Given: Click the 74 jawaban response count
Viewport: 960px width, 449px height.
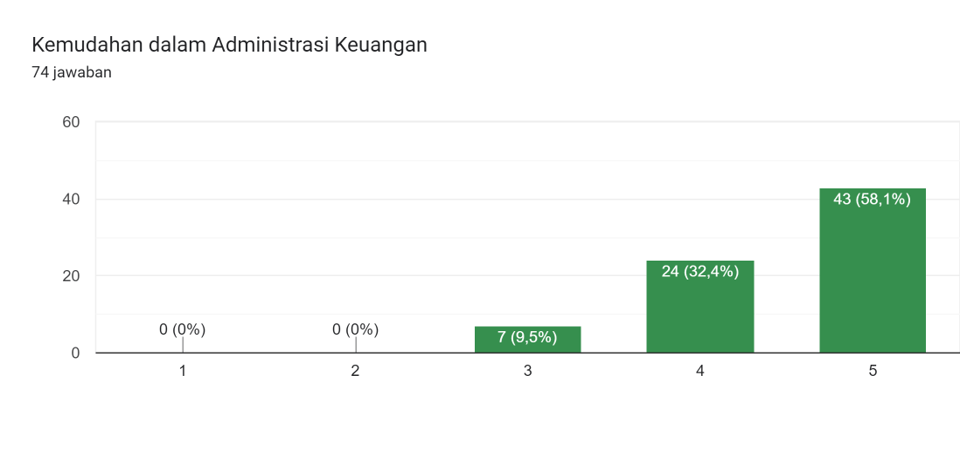Looking at the screenshot, I should coord(71,72).
